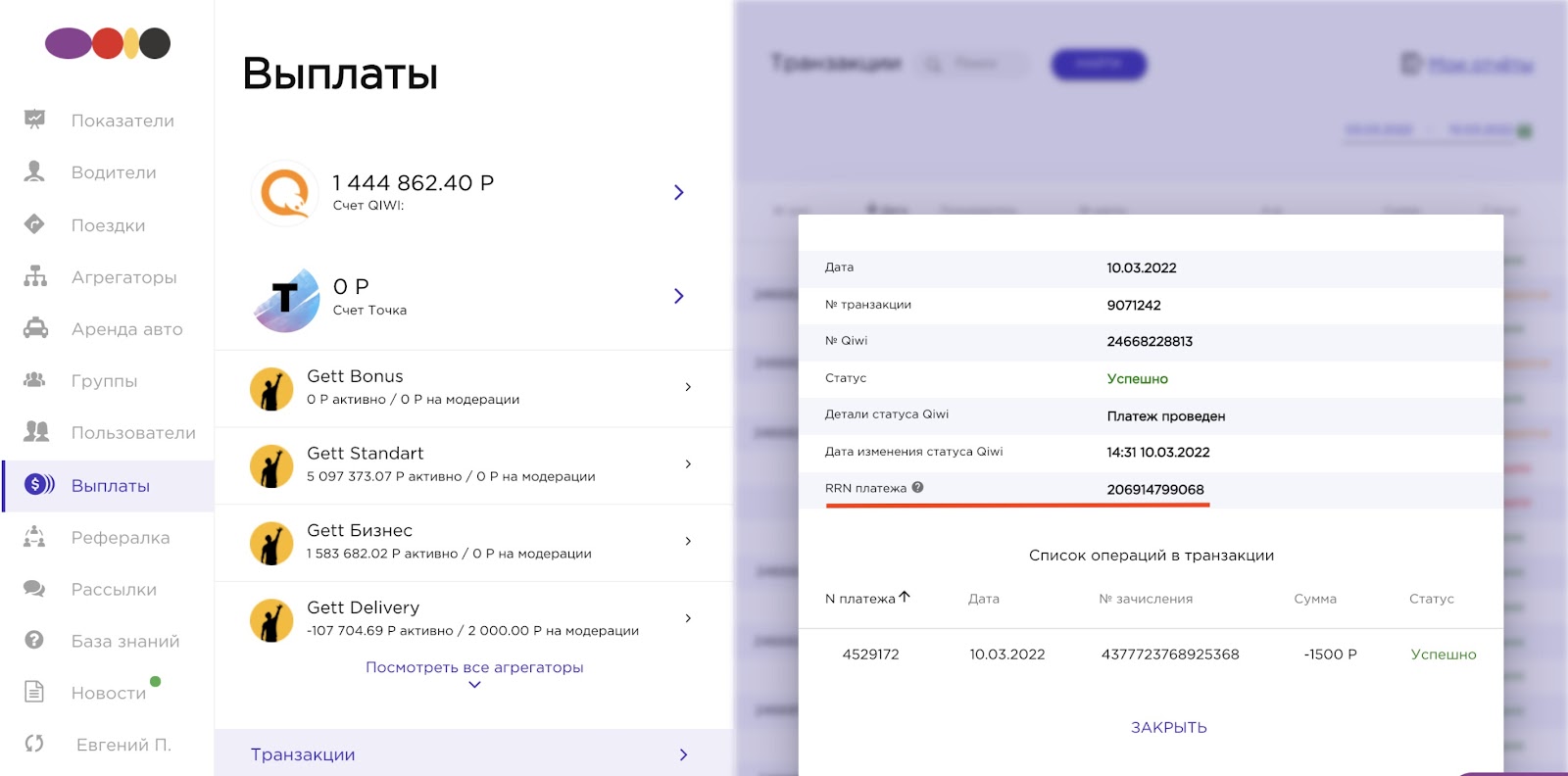
Task: Click the ЗАКРЫТЬ button in dialog
Action: 1169,728
